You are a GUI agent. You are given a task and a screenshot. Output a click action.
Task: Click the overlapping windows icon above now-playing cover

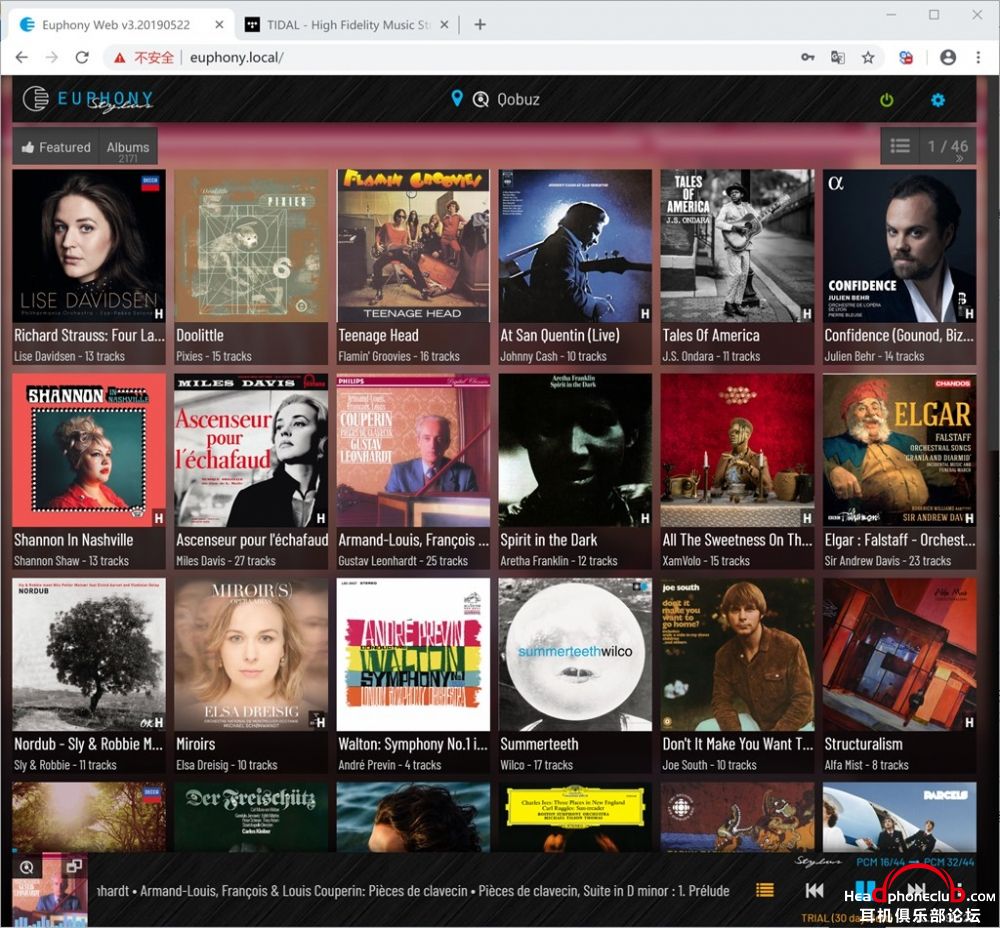[74, 866]
